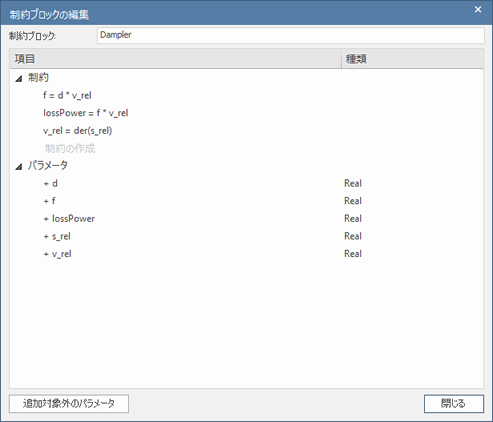This screenshot has height=422, width=493.
Task: Click the 閉じる button
Action: tap(454, 404)
